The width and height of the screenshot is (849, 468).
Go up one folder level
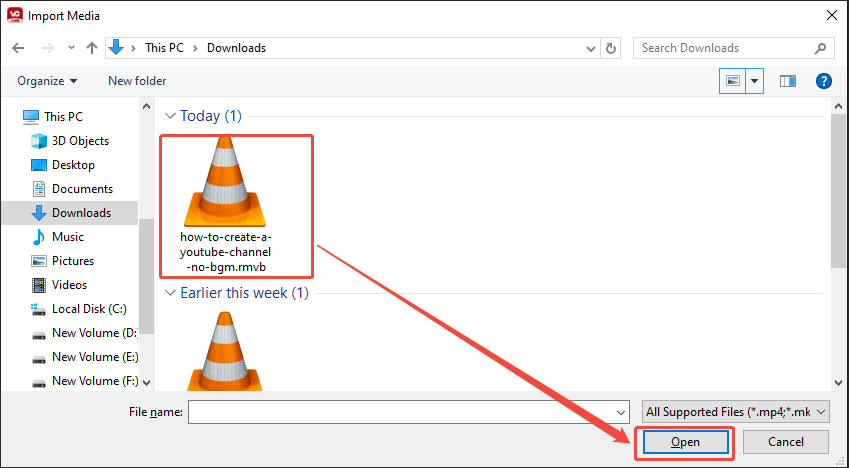coord(92,48)
